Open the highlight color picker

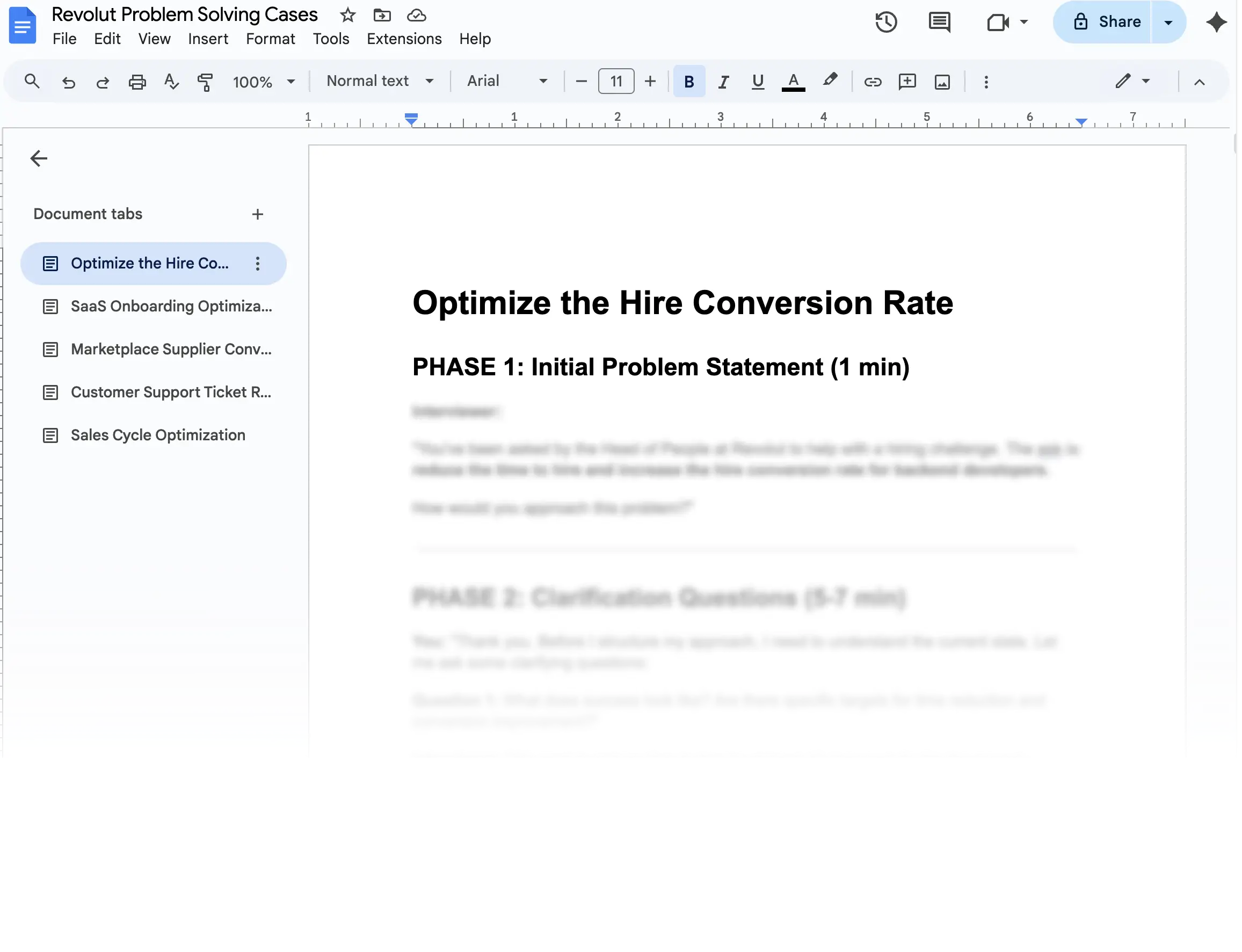(830, 81)
